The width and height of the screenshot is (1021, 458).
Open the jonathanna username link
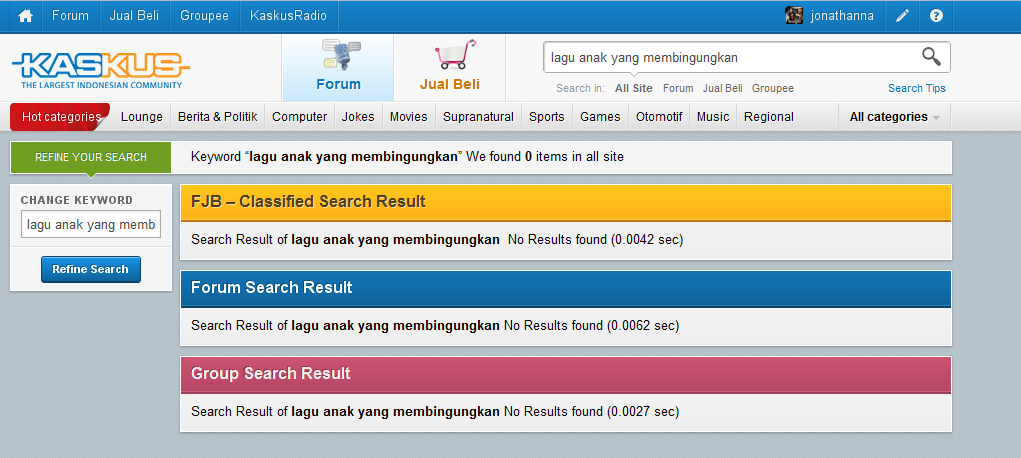[x=842, y=16]
